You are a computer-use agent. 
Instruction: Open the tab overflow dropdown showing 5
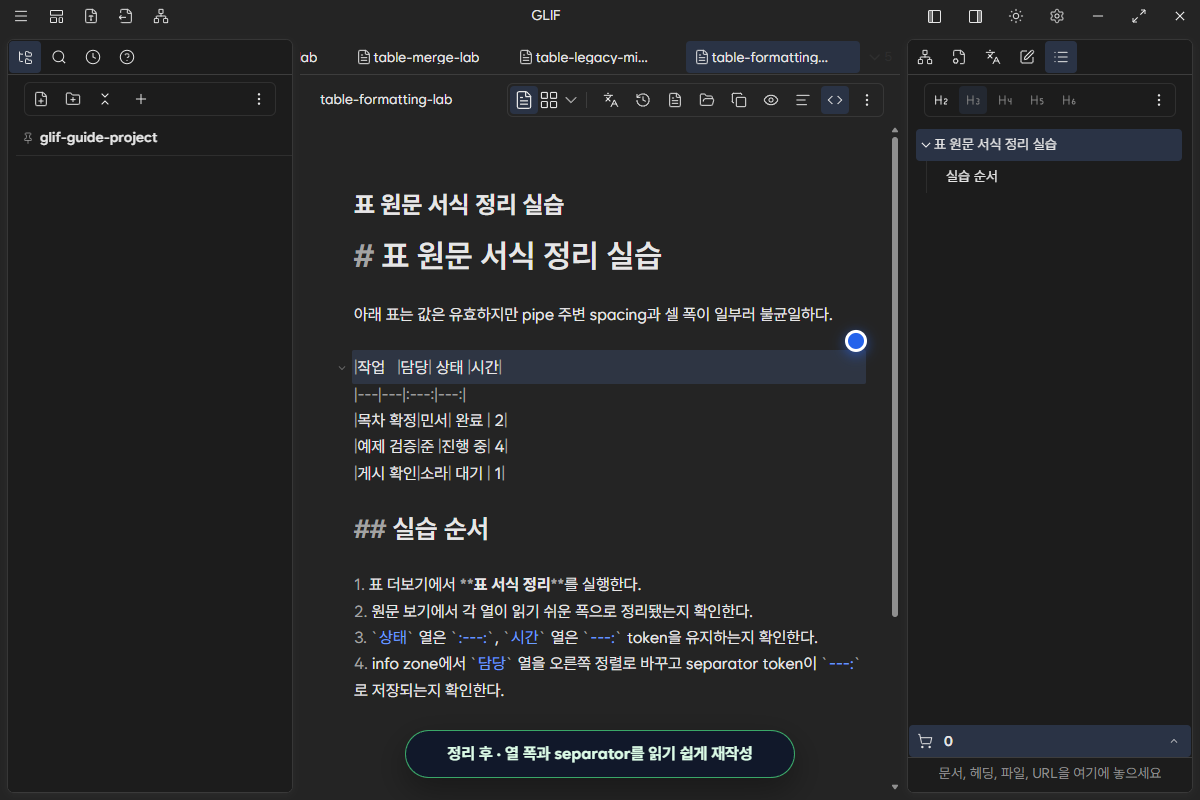point(880,57)
